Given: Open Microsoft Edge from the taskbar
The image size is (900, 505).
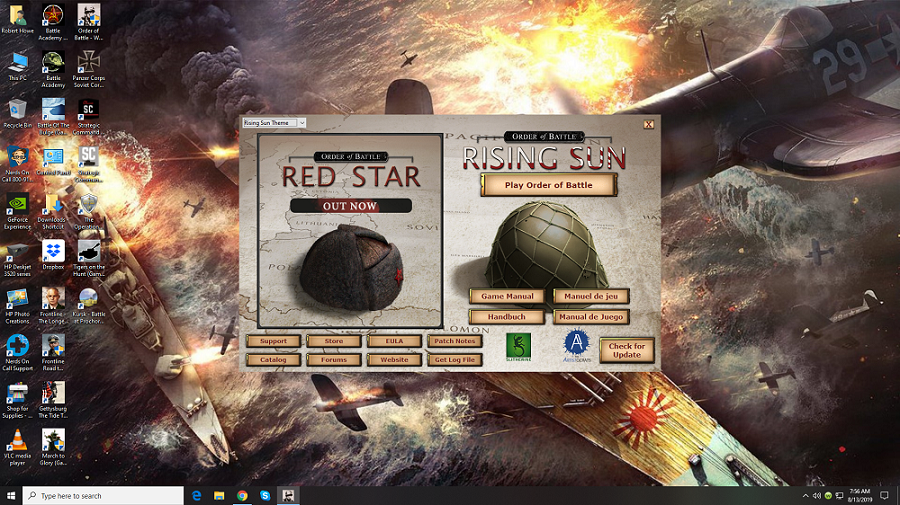Looking at the screenshot, I should point(196,495).
